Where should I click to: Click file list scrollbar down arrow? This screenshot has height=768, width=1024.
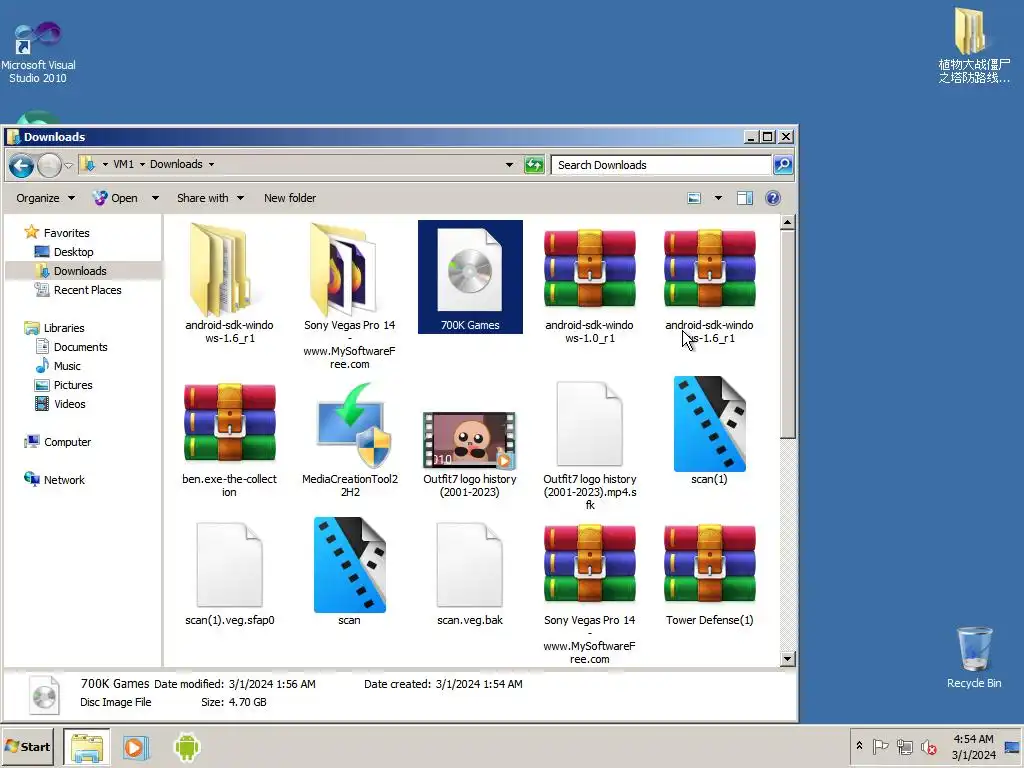point(788,658)
